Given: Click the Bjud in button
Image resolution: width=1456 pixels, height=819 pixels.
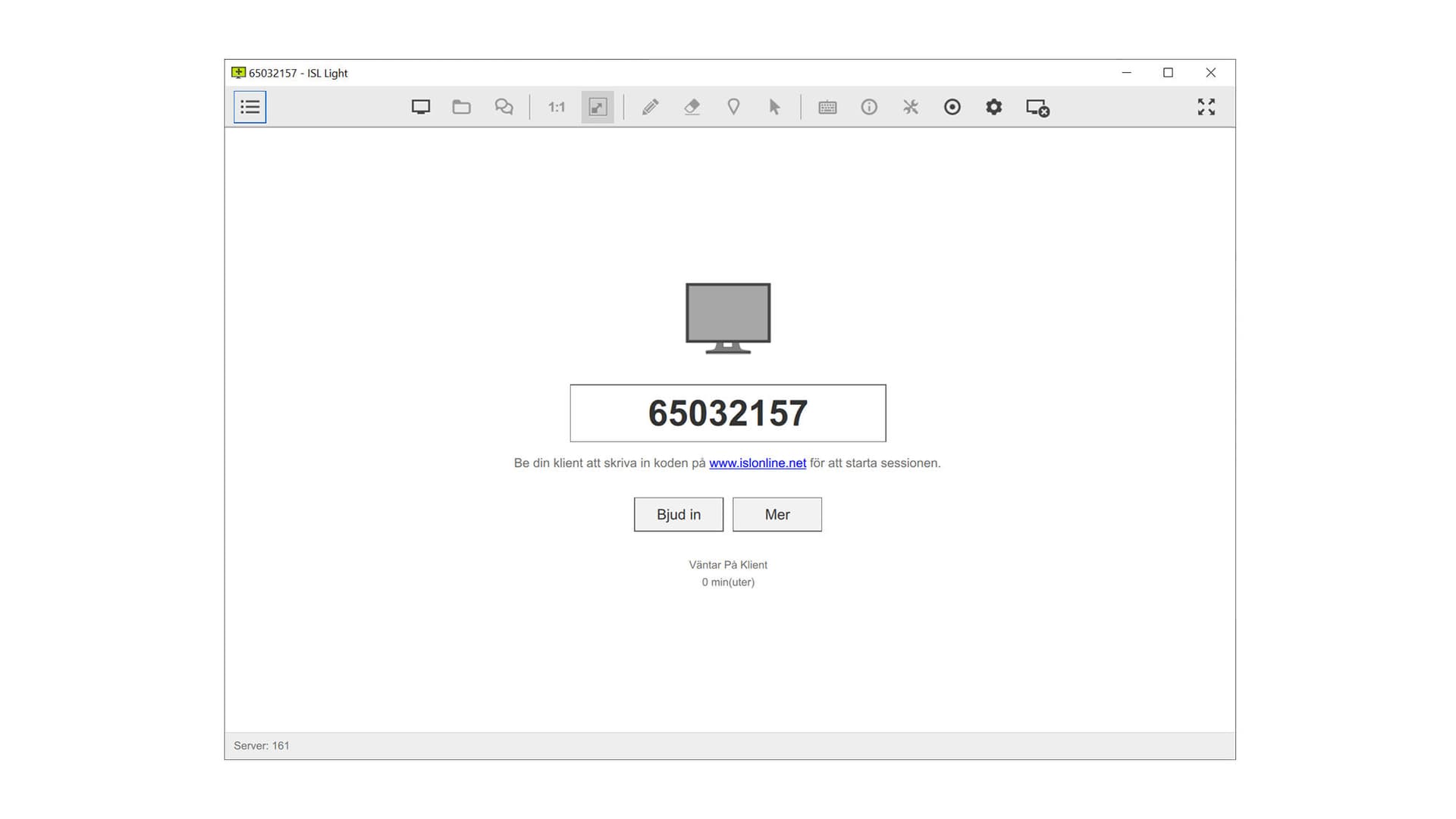Looking at the screenshot, I should pos(679,515).
